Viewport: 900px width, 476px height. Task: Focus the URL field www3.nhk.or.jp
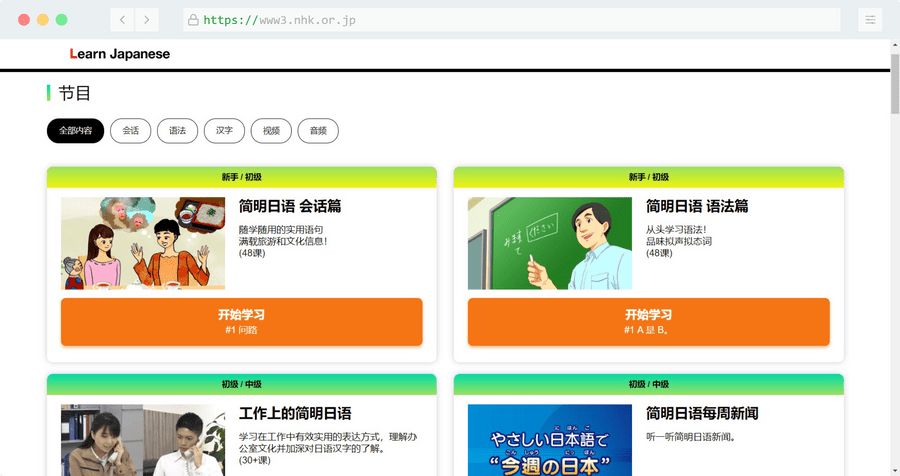point(512,20)
